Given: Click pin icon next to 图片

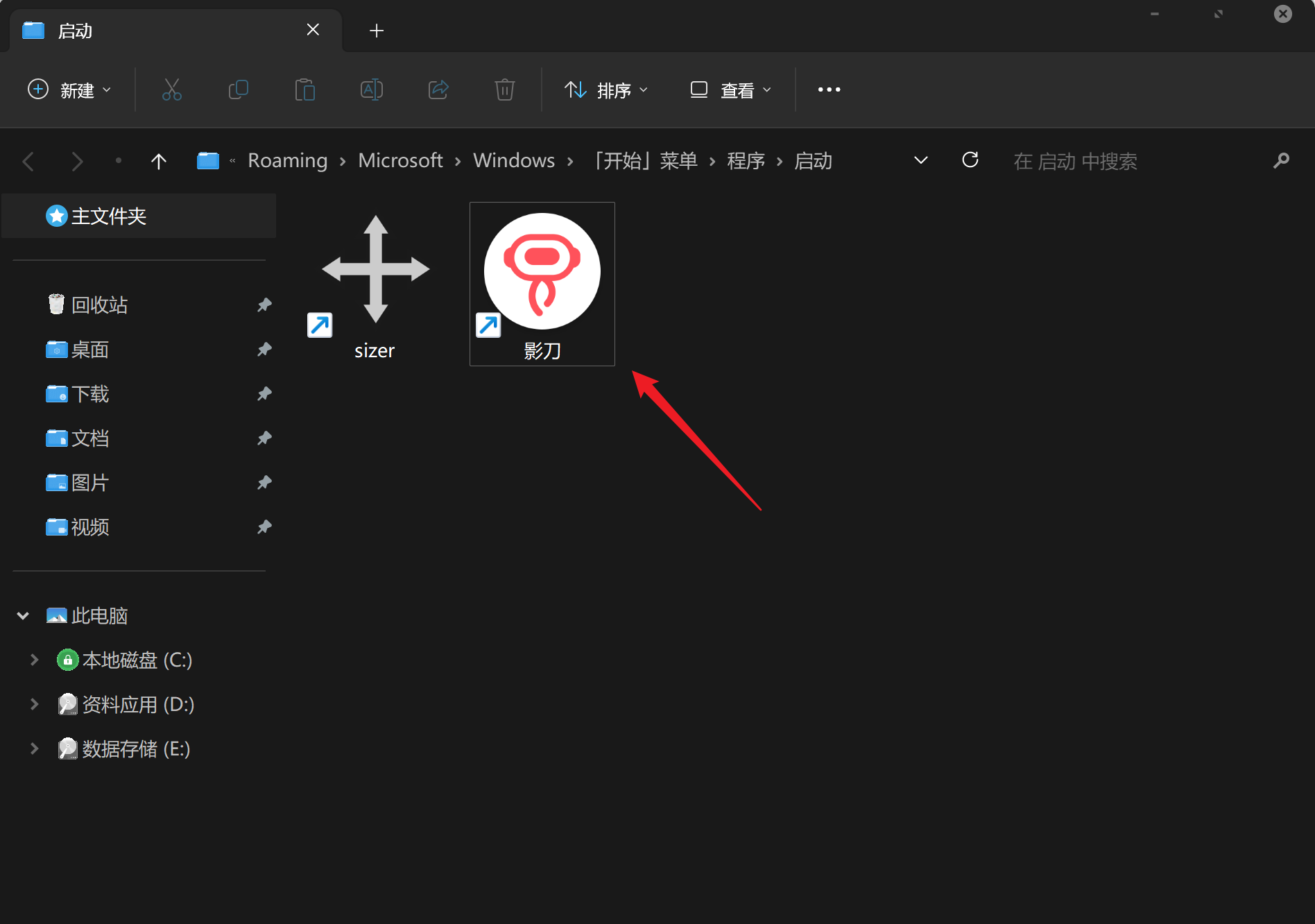Looking at the screenshot, I should (264, 483).
